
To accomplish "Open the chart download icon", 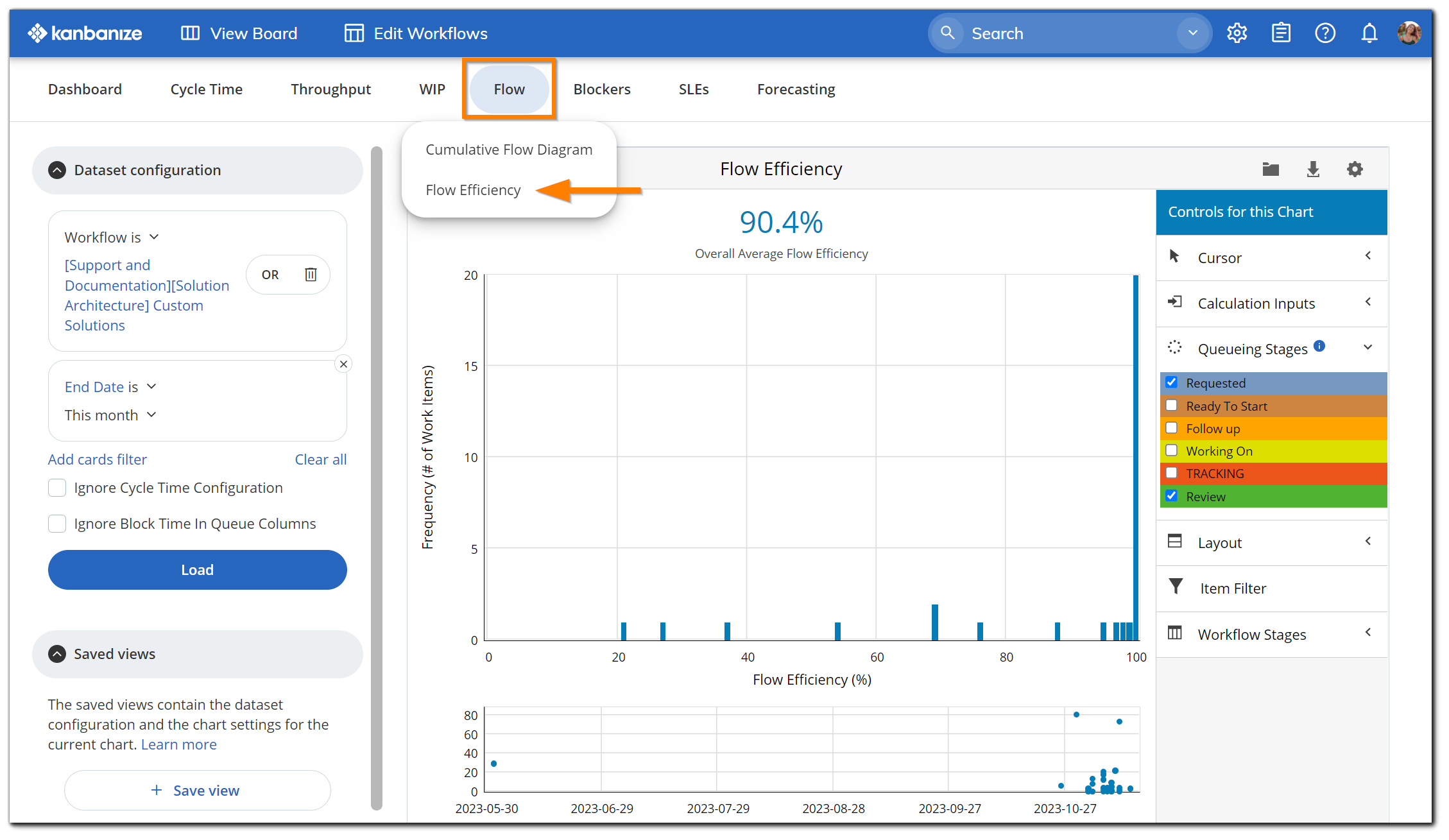I will click(x=1313, y=169).
